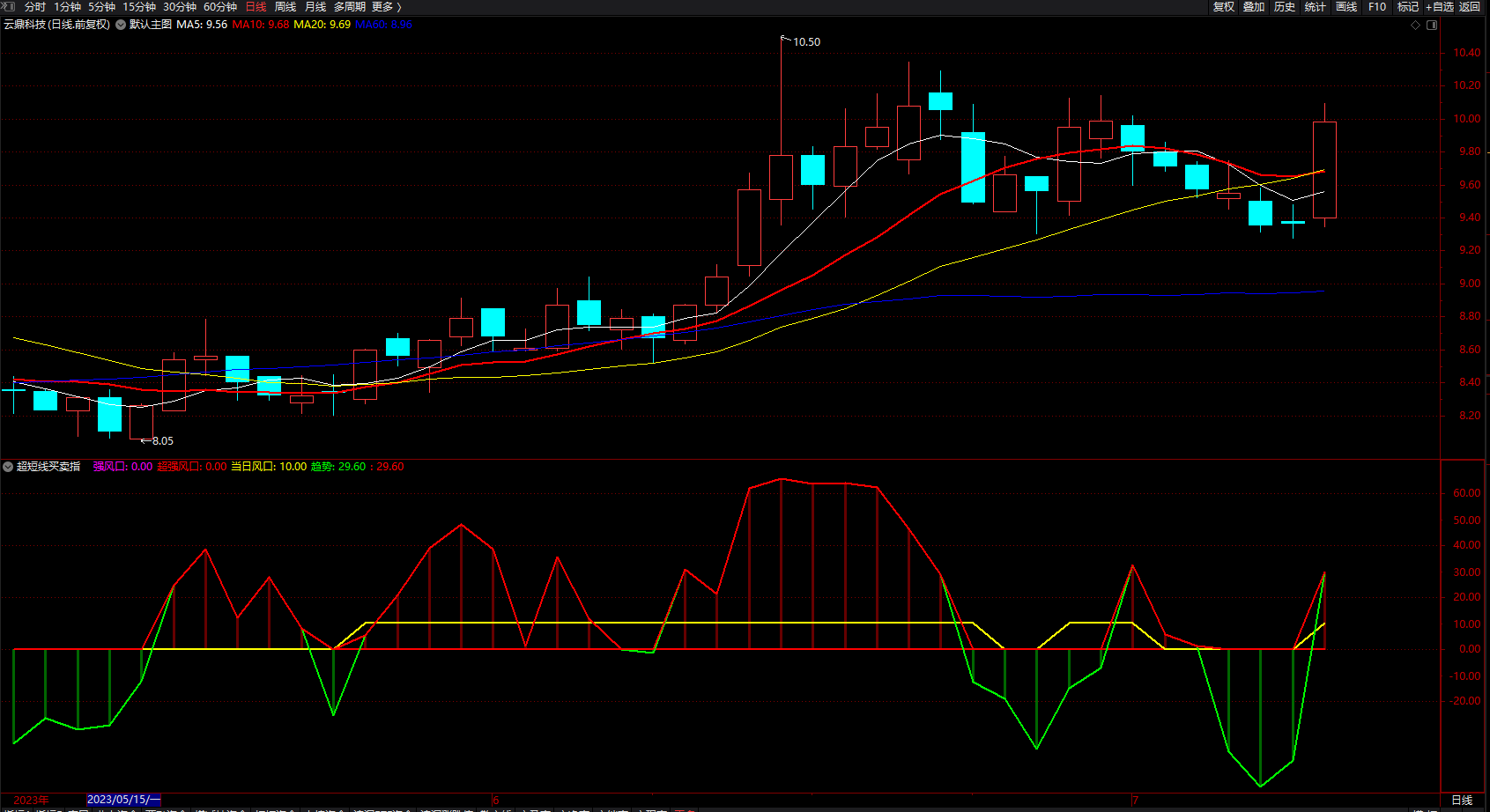Activate the 画线 drawing tool
Screen dimensions: 1490x812
1346,7
